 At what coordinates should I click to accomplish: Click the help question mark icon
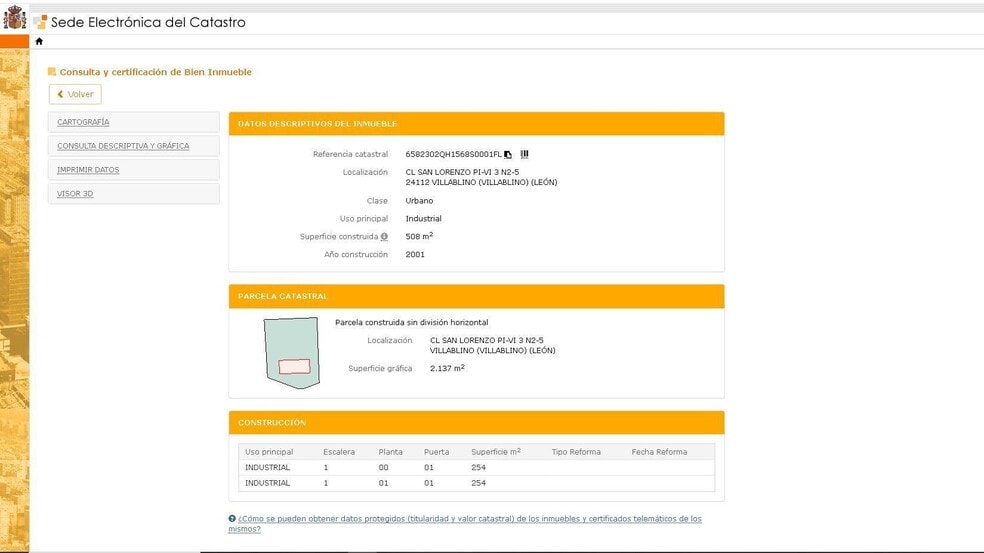232,519
